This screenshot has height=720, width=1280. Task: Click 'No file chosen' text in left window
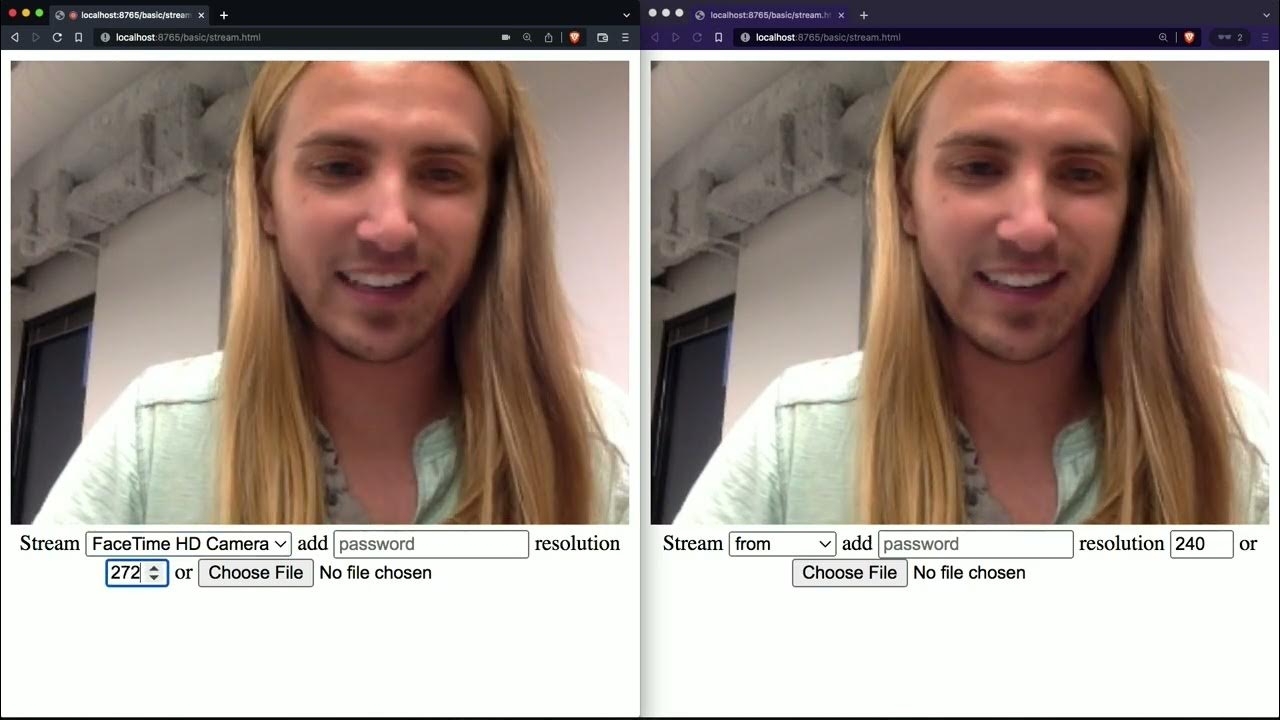tap(376, 573)
